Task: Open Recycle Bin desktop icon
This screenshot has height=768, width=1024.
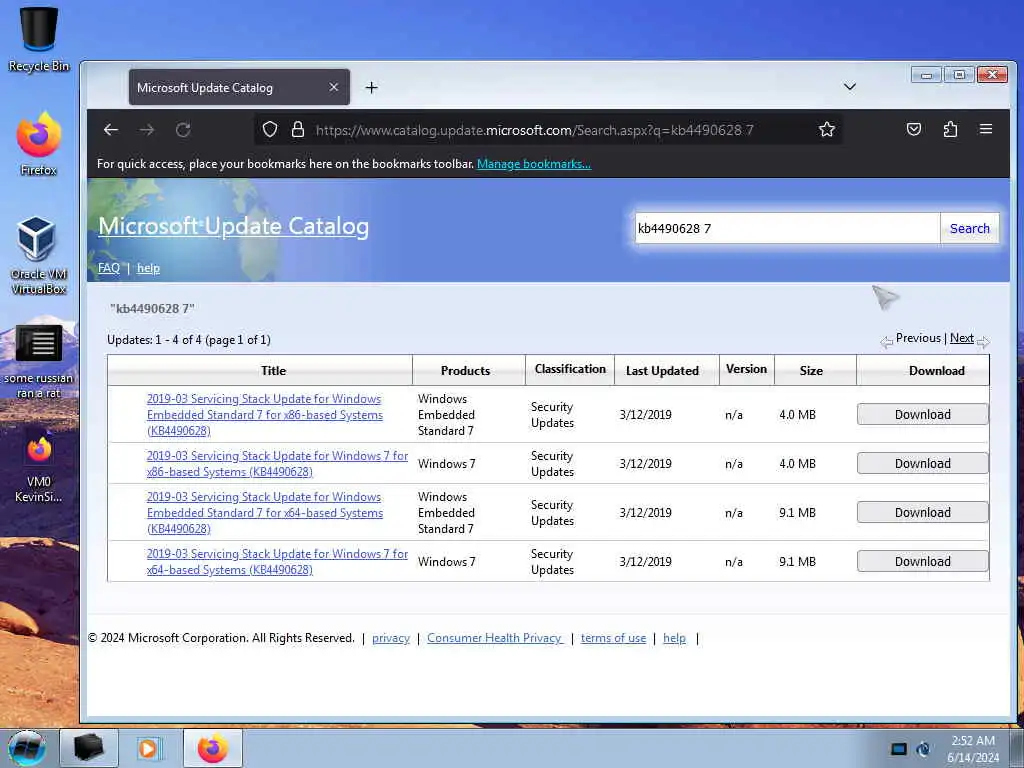Action: [x=39, y=39]
